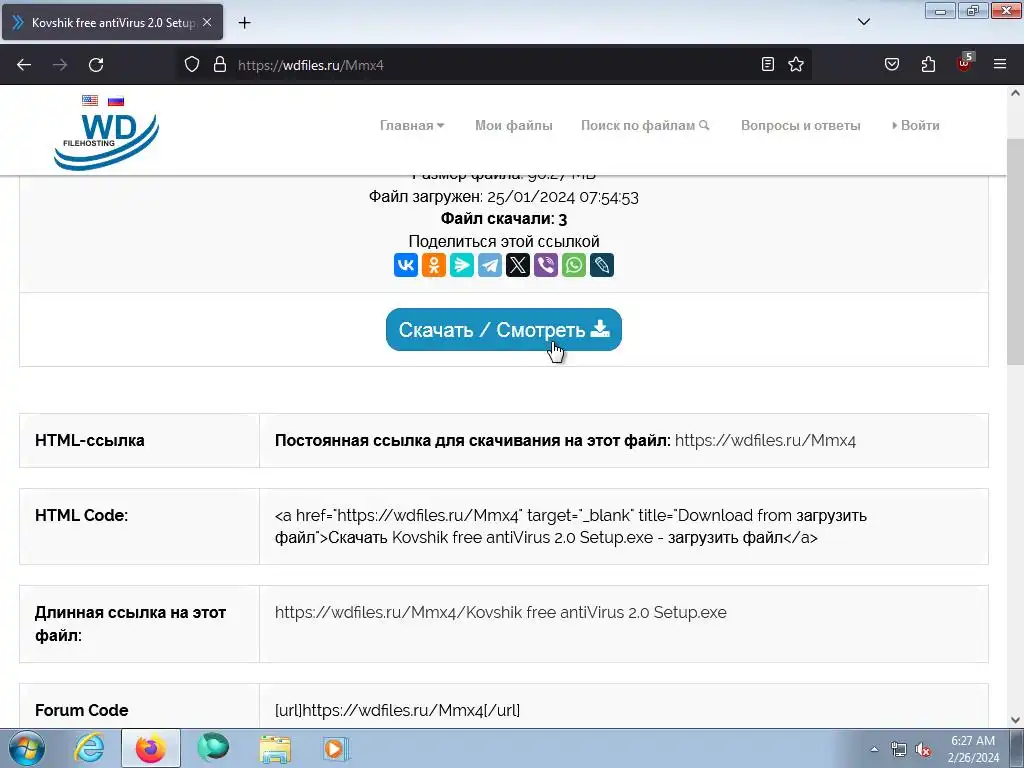Image resolution: width=1024 pixels, height=768 pixels.
Task: Open the taskbar clock showing 6:27 AM
Action: (x=973, y=749)
